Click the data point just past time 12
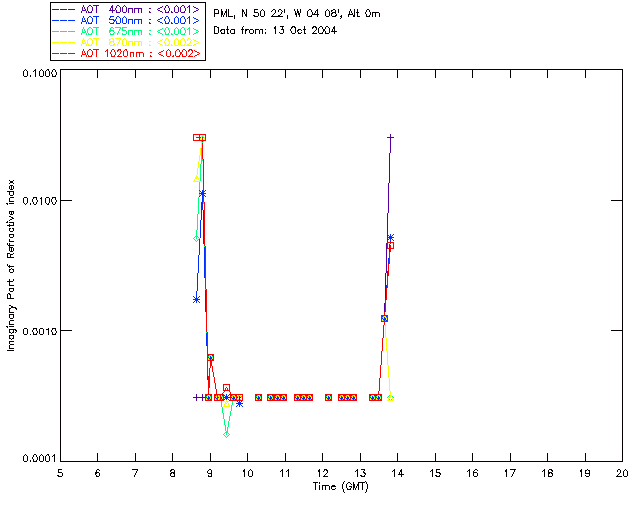The width and height of the screenshot is (640, 512). point(329,398)
